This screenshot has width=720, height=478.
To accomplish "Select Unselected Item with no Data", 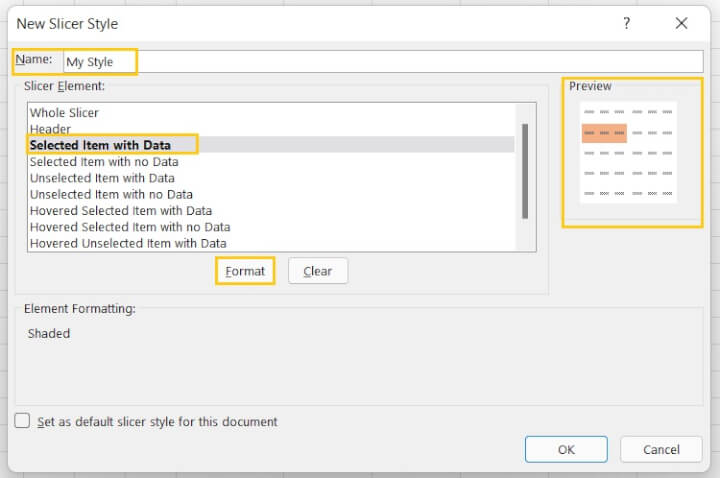I will [x=111, y=194].
